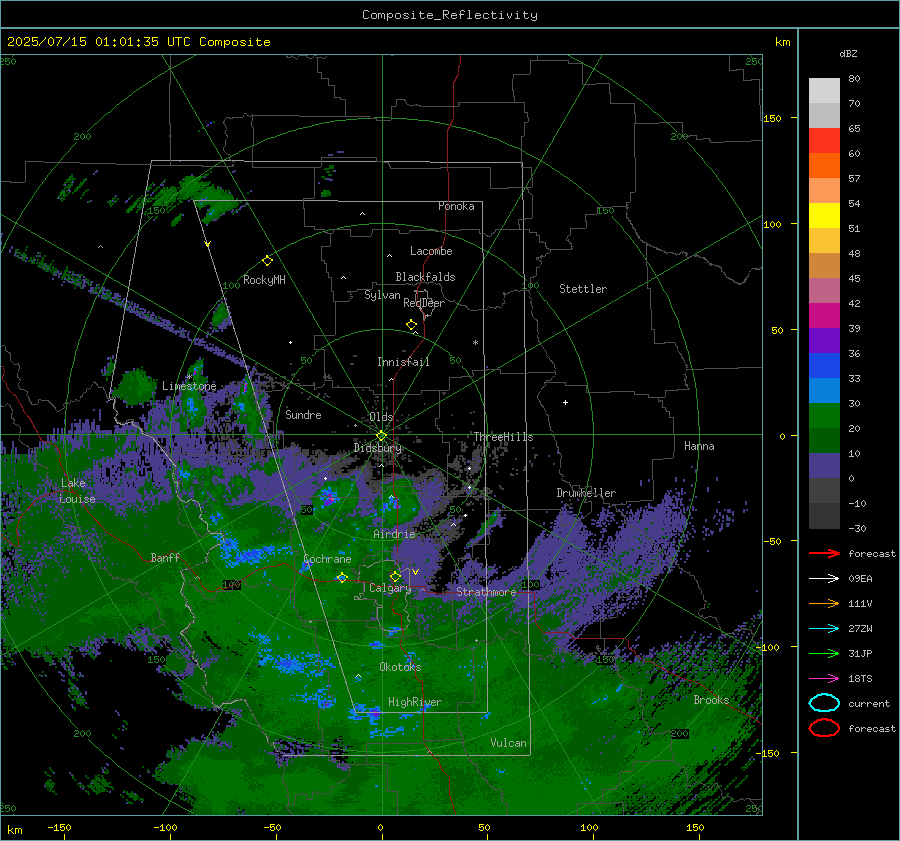The width and height of the screenshot is (900, 841).
Task: Select the yellow 51-54 dBZ color swatch
Action: point(824,216)
